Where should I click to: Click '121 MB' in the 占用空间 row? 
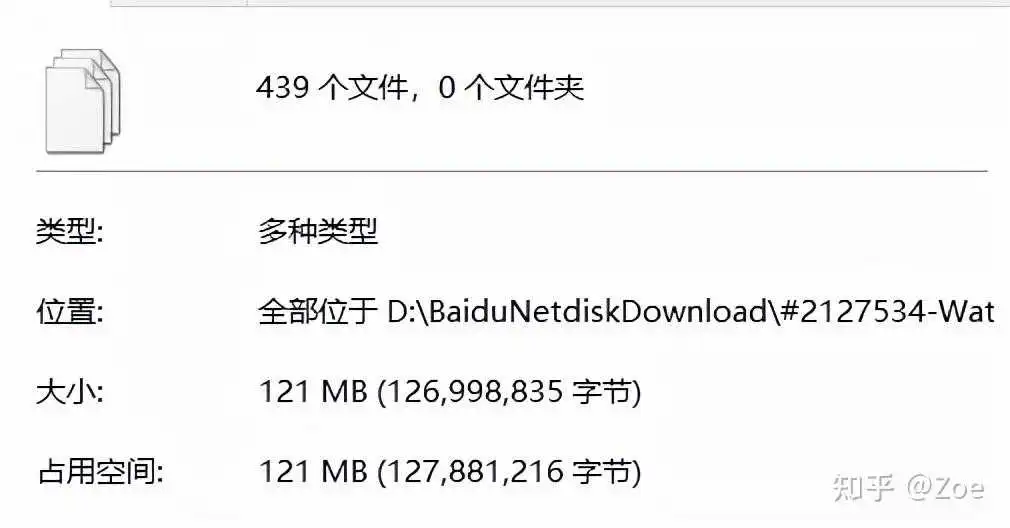tap(313, 472)
